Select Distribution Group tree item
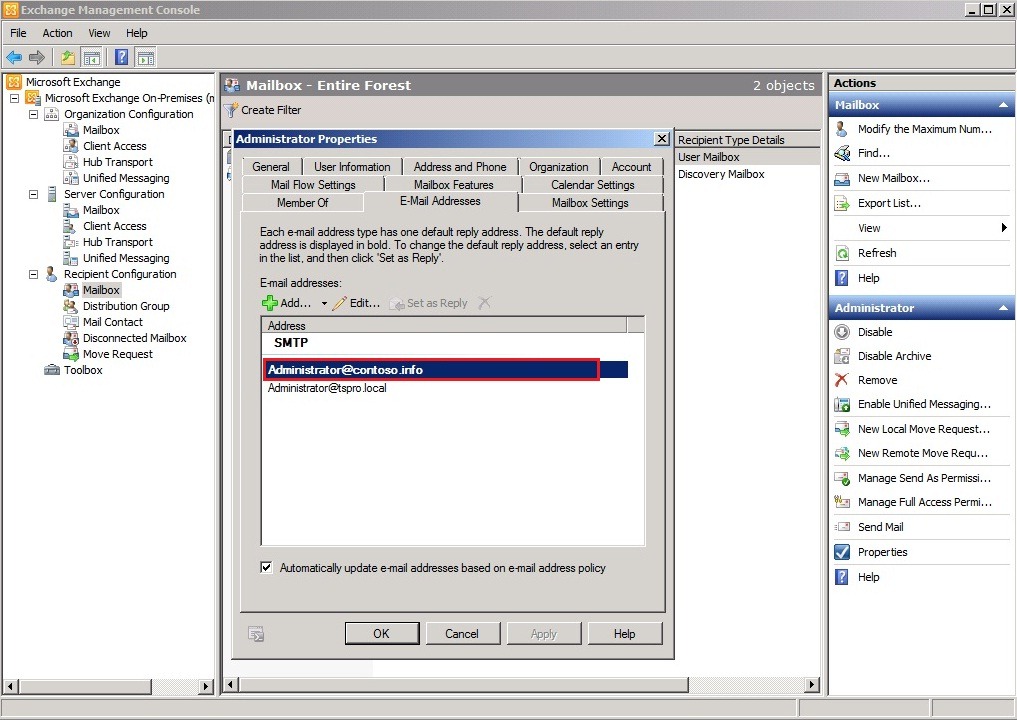 coord(126,306)
